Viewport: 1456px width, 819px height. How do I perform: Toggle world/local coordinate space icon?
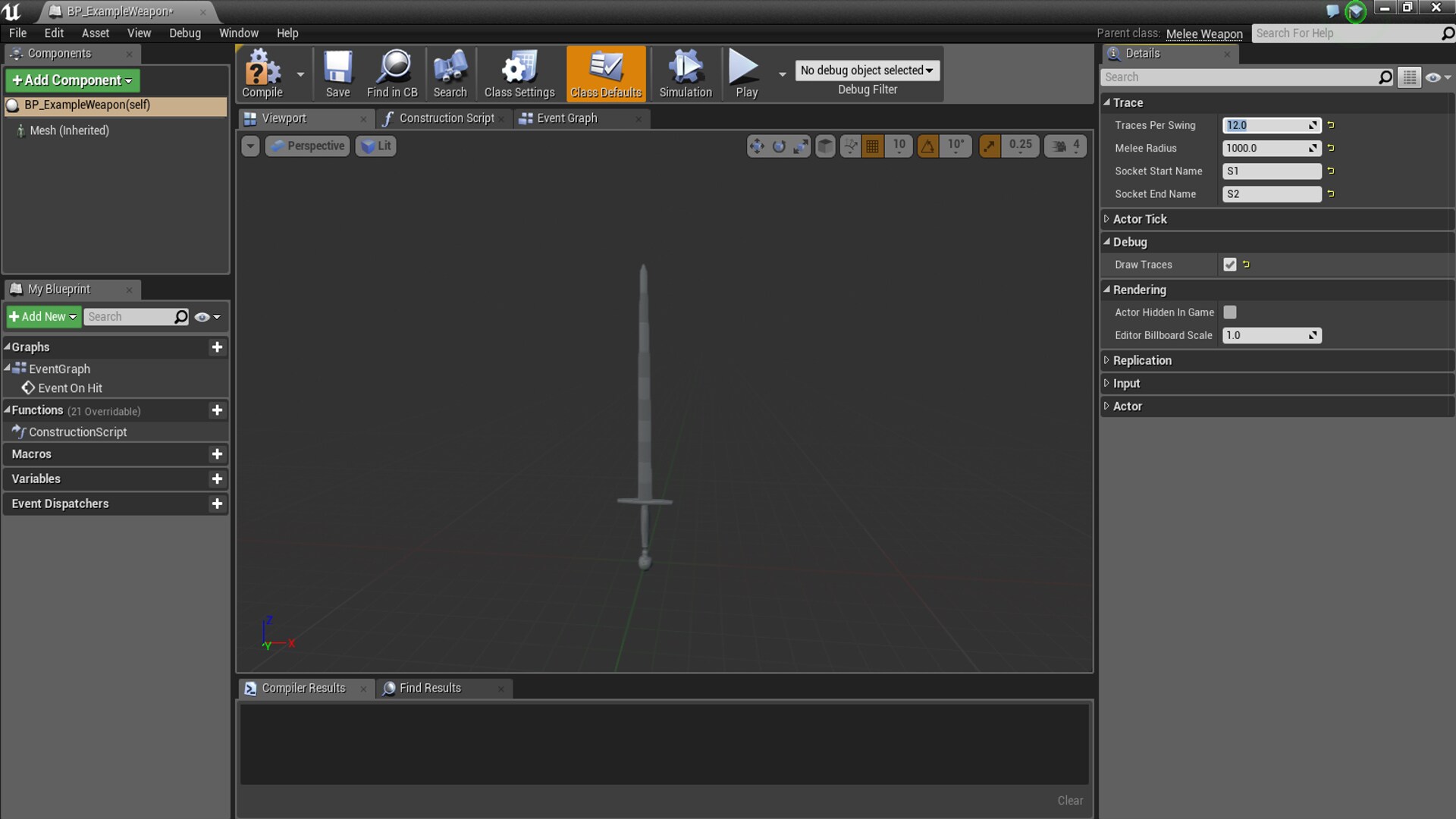[x=826, y=146]
